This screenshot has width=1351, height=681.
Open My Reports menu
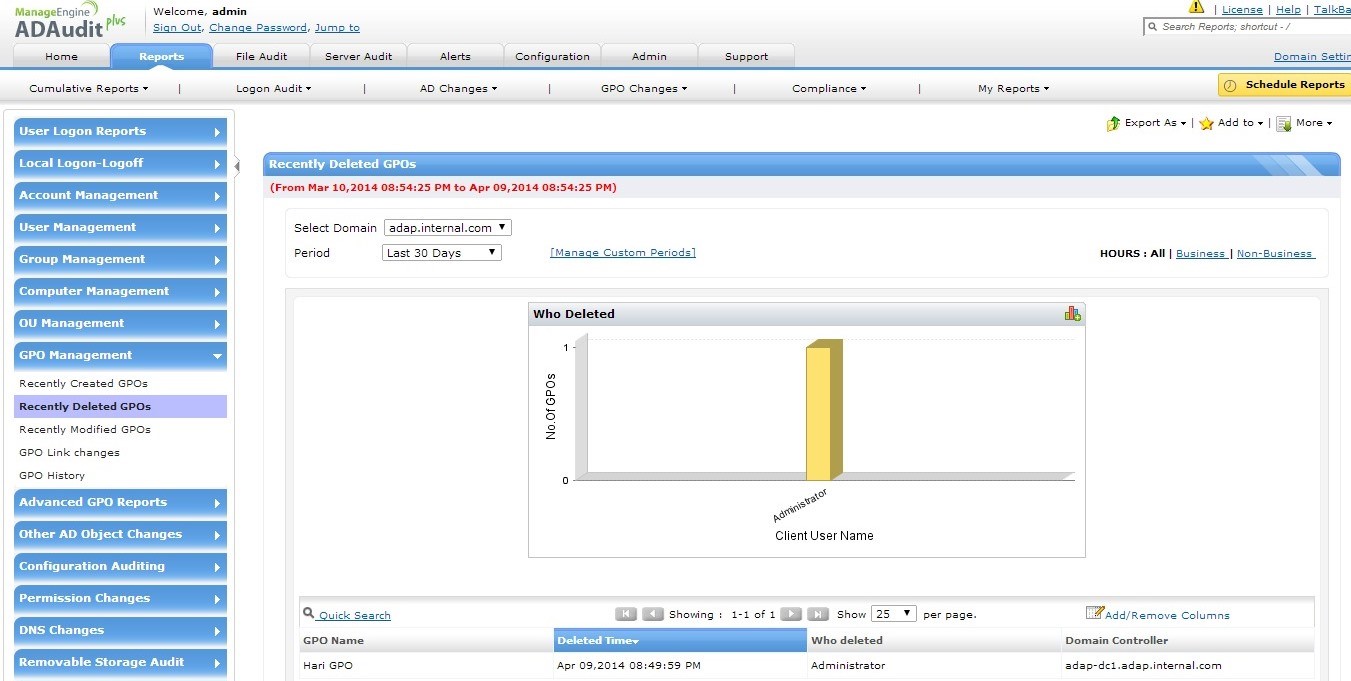point(1014,89)
